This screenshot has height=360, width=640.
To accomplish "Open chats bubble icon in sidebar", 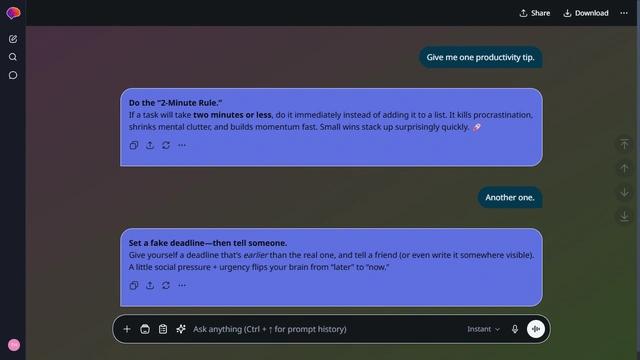I will [x=13, y=75].
